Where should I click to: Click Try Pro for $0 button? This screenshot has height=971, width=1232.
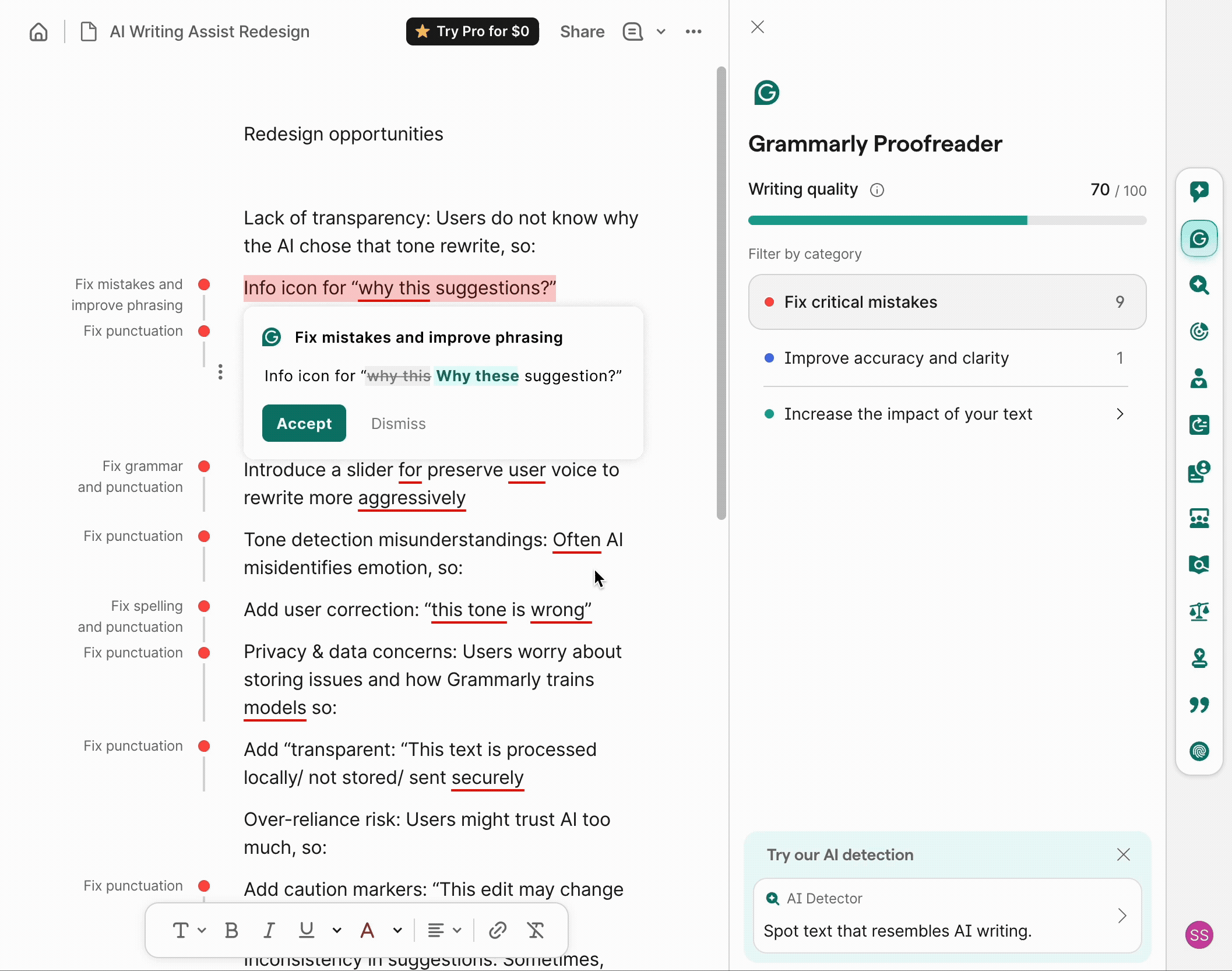[473, 31]
